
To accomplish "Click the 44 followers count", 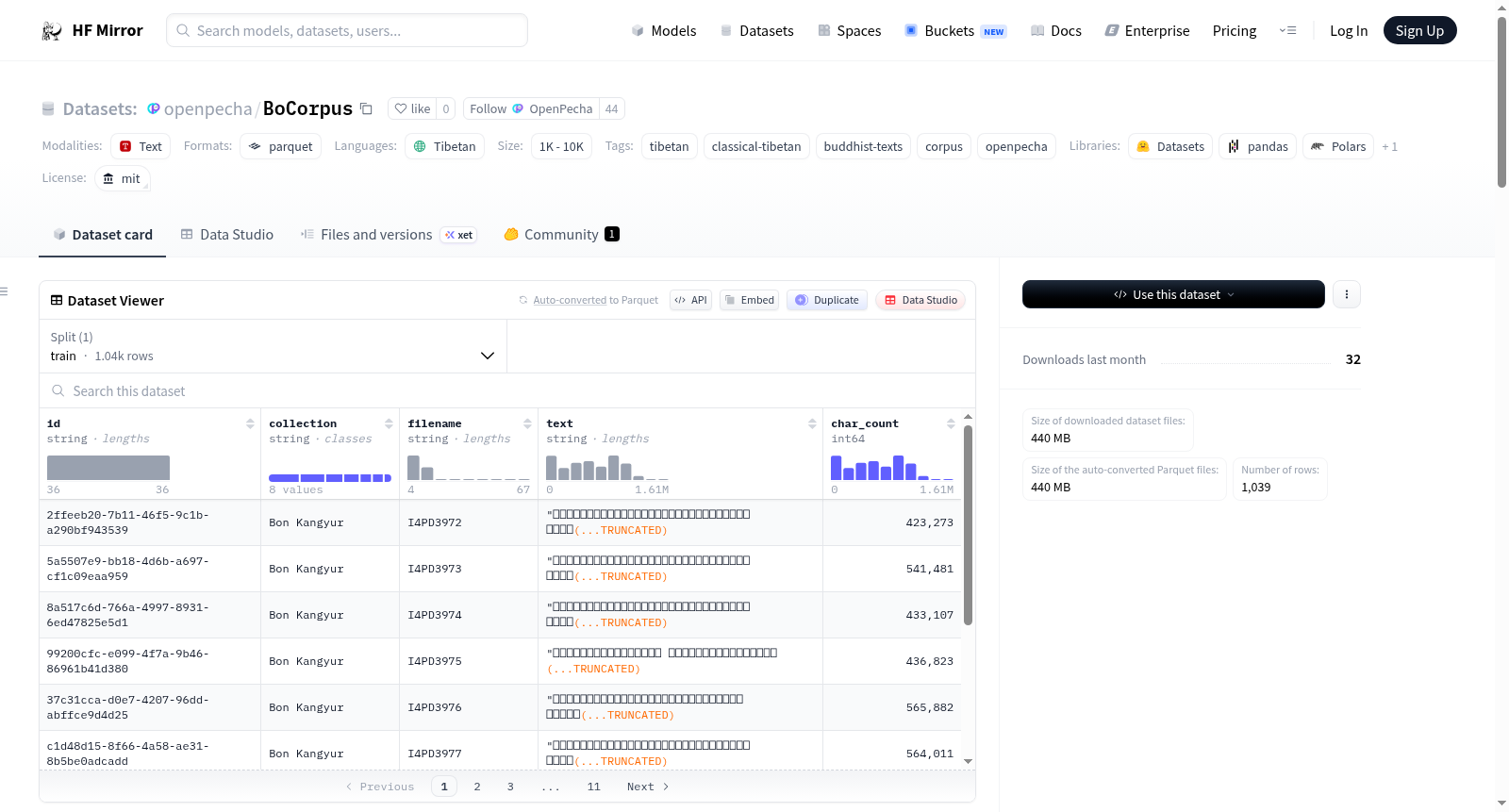I will (x=611, y=108).
